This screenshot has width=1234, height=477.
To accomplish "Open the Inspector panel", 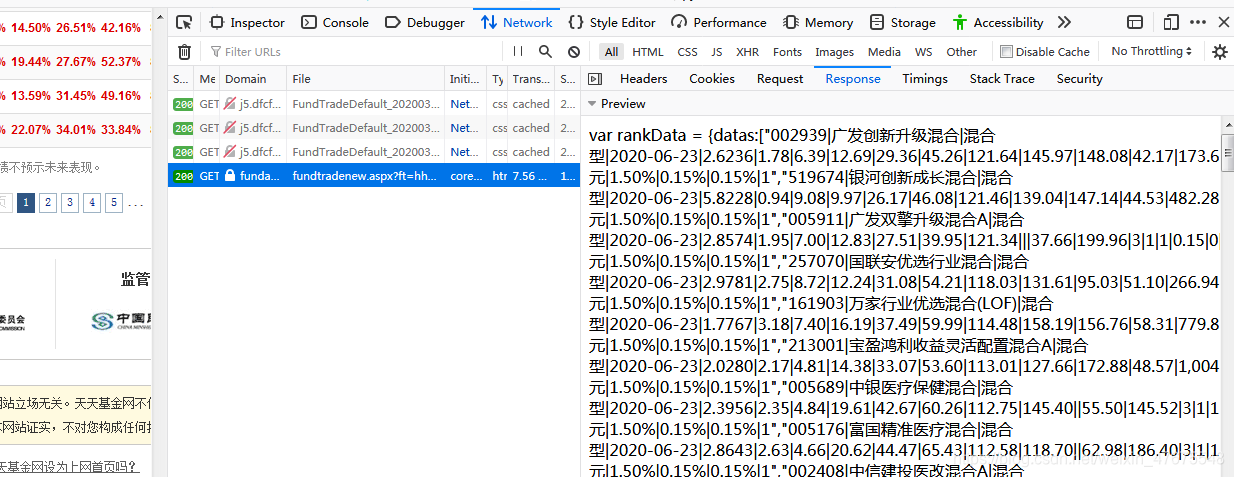I will click(247, 22).
